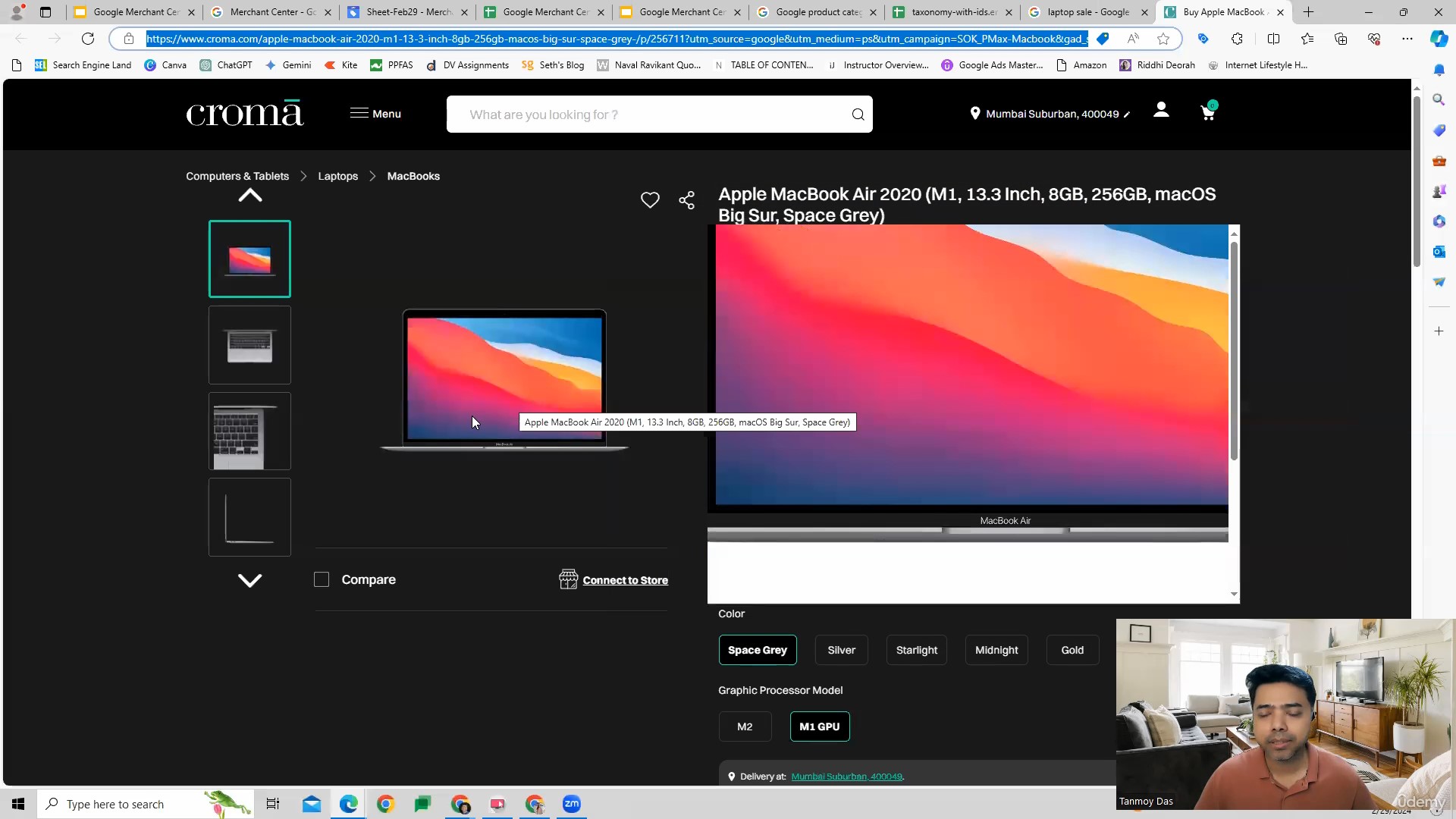Refresh the page with the browser reload button

88,39
